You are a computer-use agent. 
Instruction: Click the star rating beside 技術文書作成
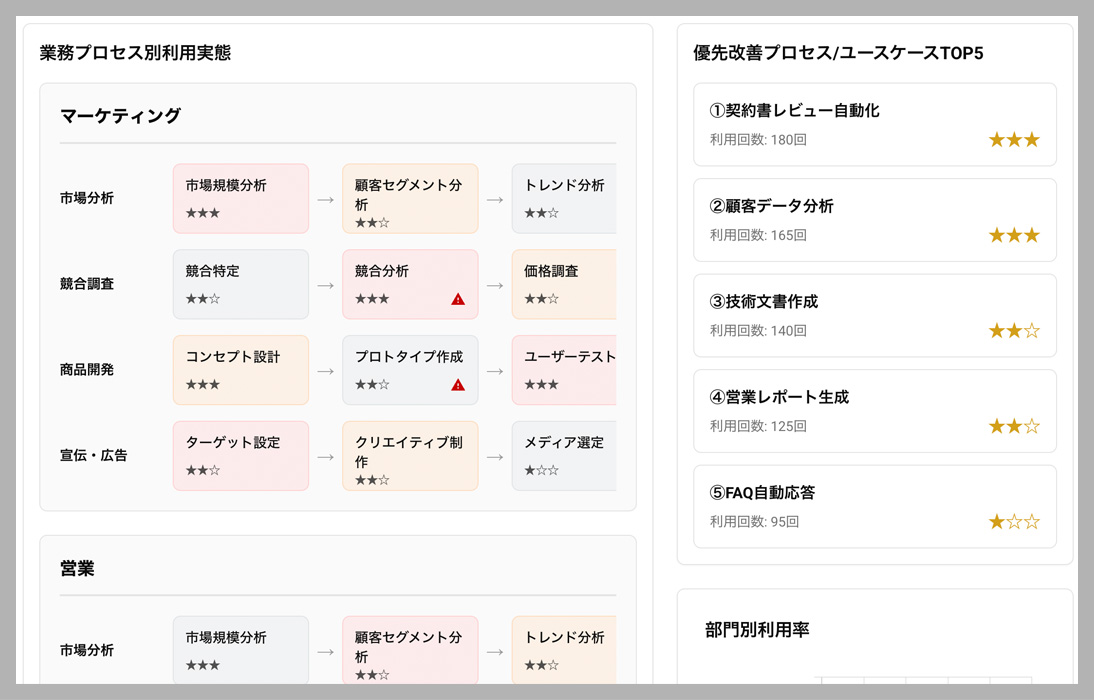pos(1014,331)
